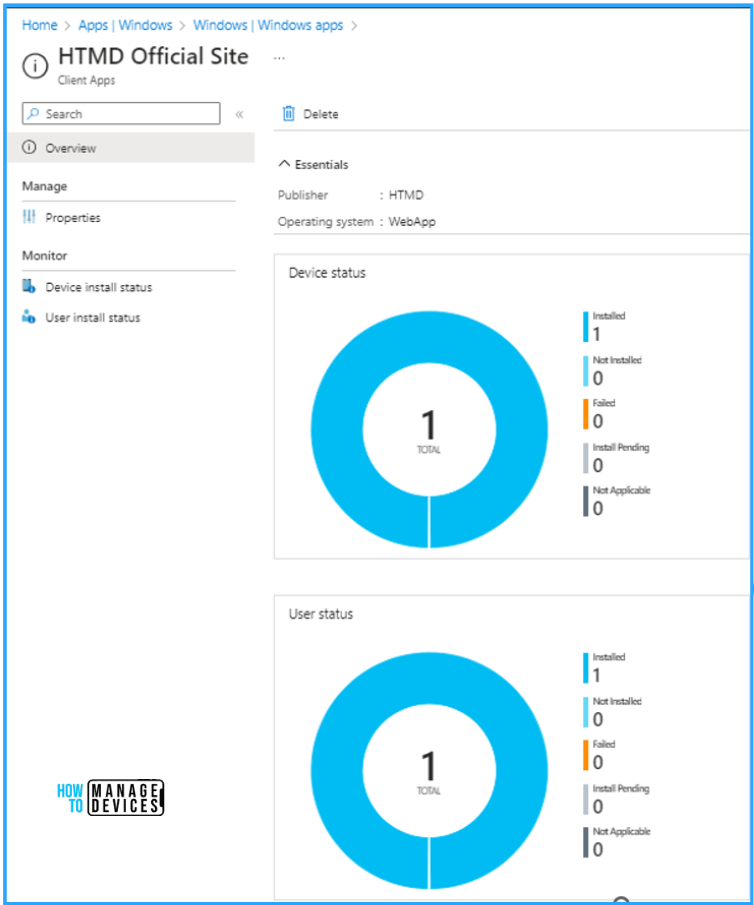
Task: Click the search magnifier icon
Action: click(33, 114)
